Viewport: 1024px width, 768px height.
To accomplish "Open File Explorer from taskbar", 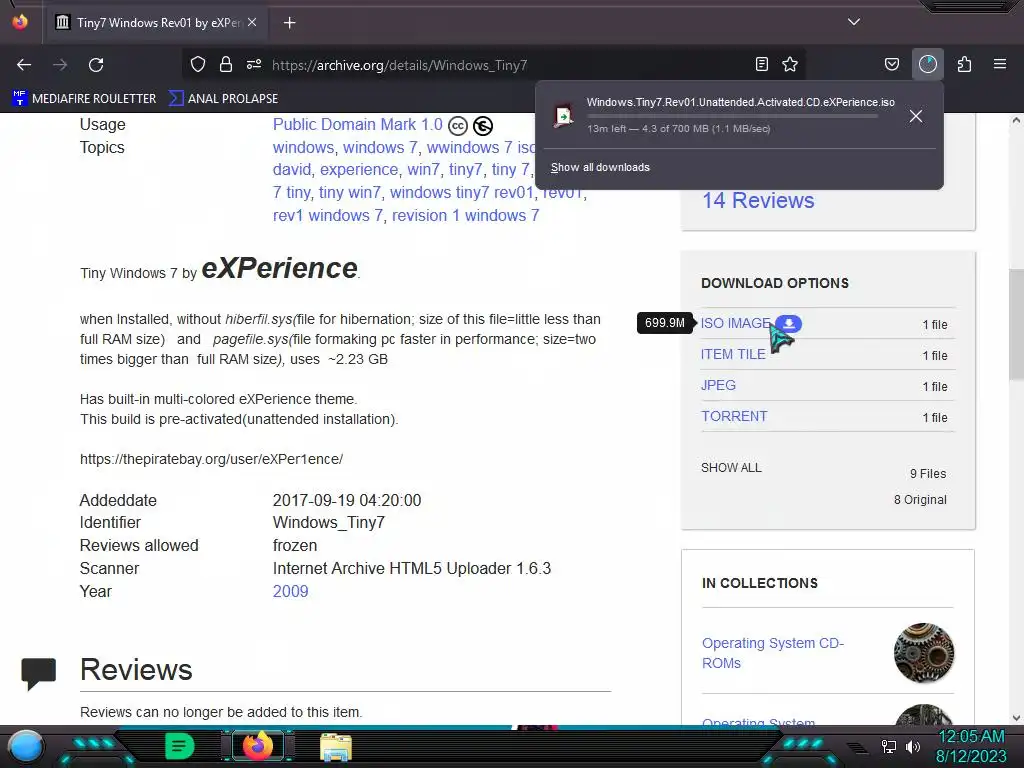I will [336, 746].
